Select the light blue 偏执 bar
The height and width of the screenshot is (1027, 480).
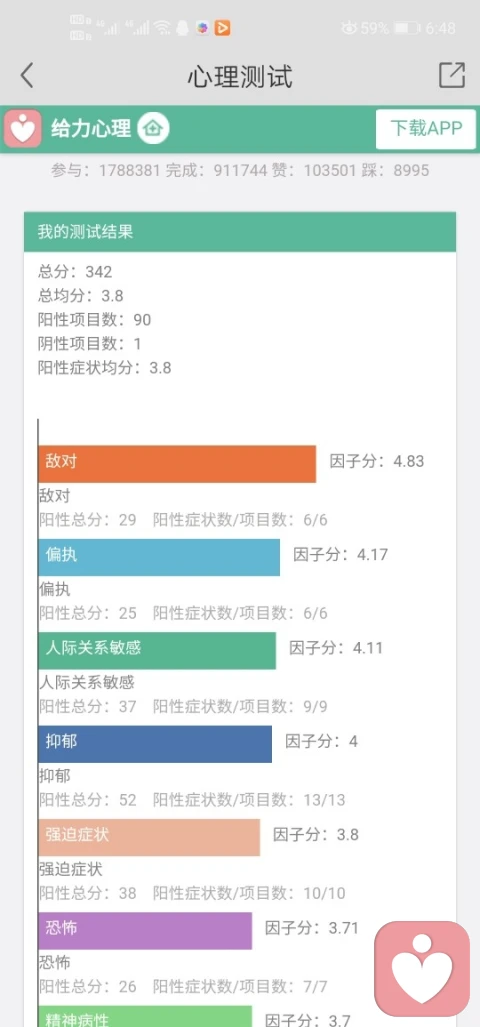point(159,557)
